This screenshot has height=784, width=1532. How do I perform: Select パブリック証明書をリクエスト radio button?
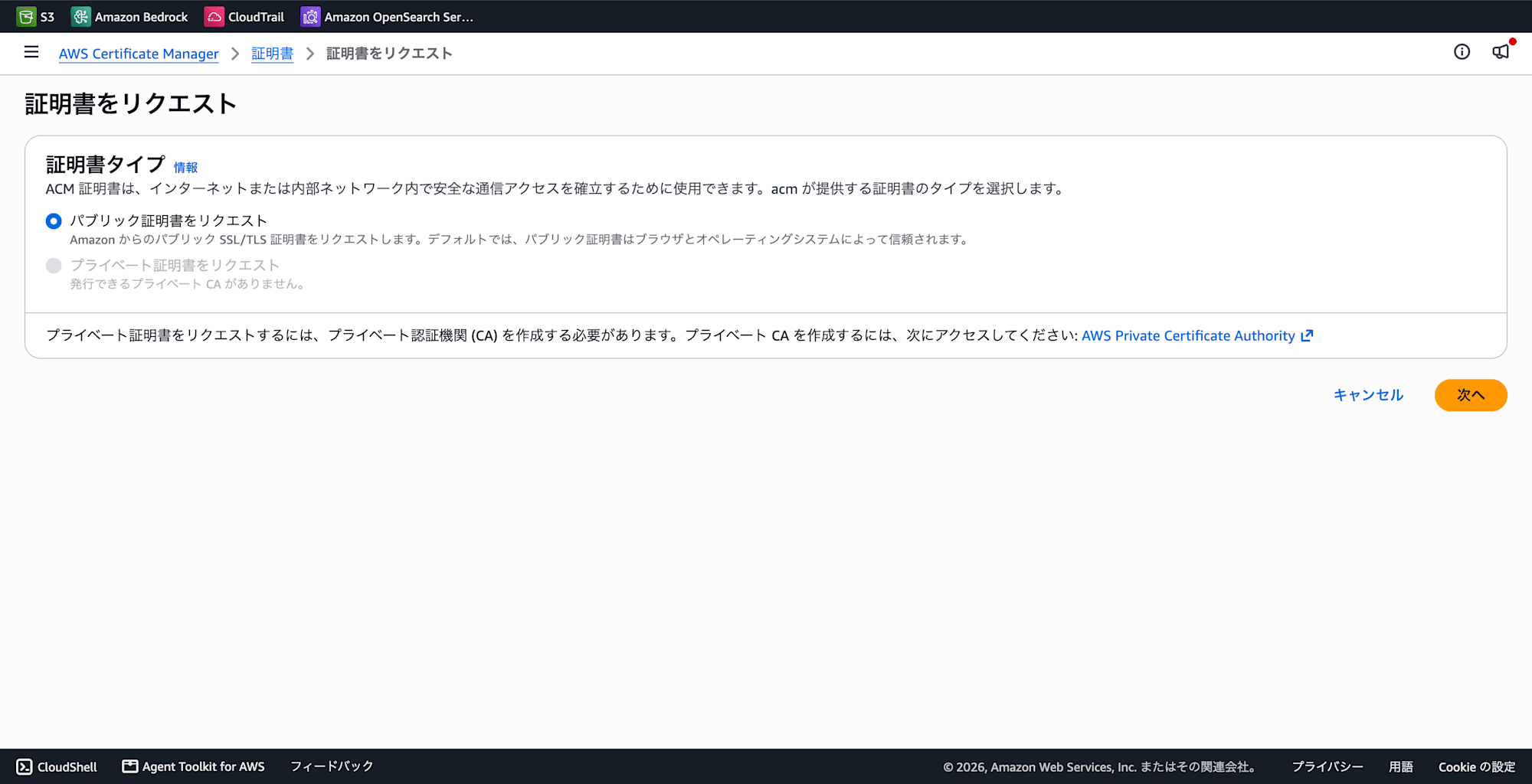[x=54, y=221]
